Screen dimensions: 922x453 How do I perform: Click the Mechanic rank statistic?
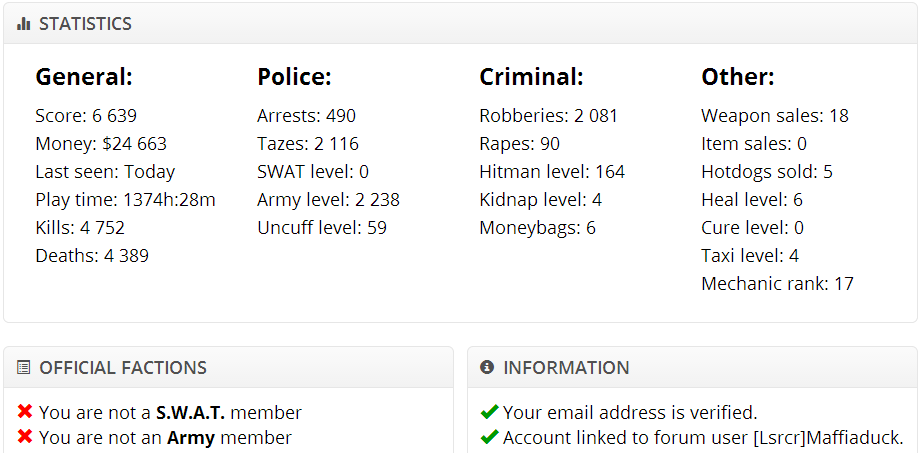(x=777, y=284)
